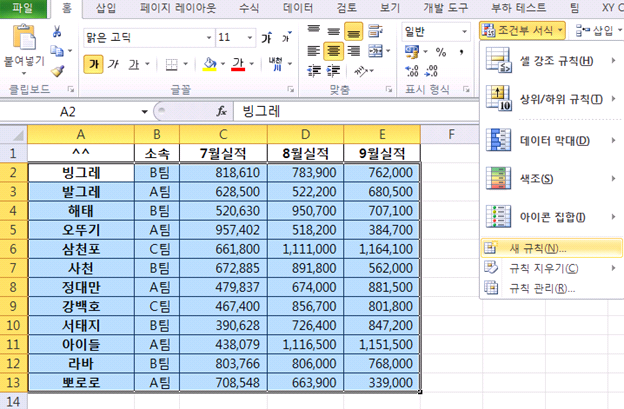Align cell text right

tap(353, 51)
